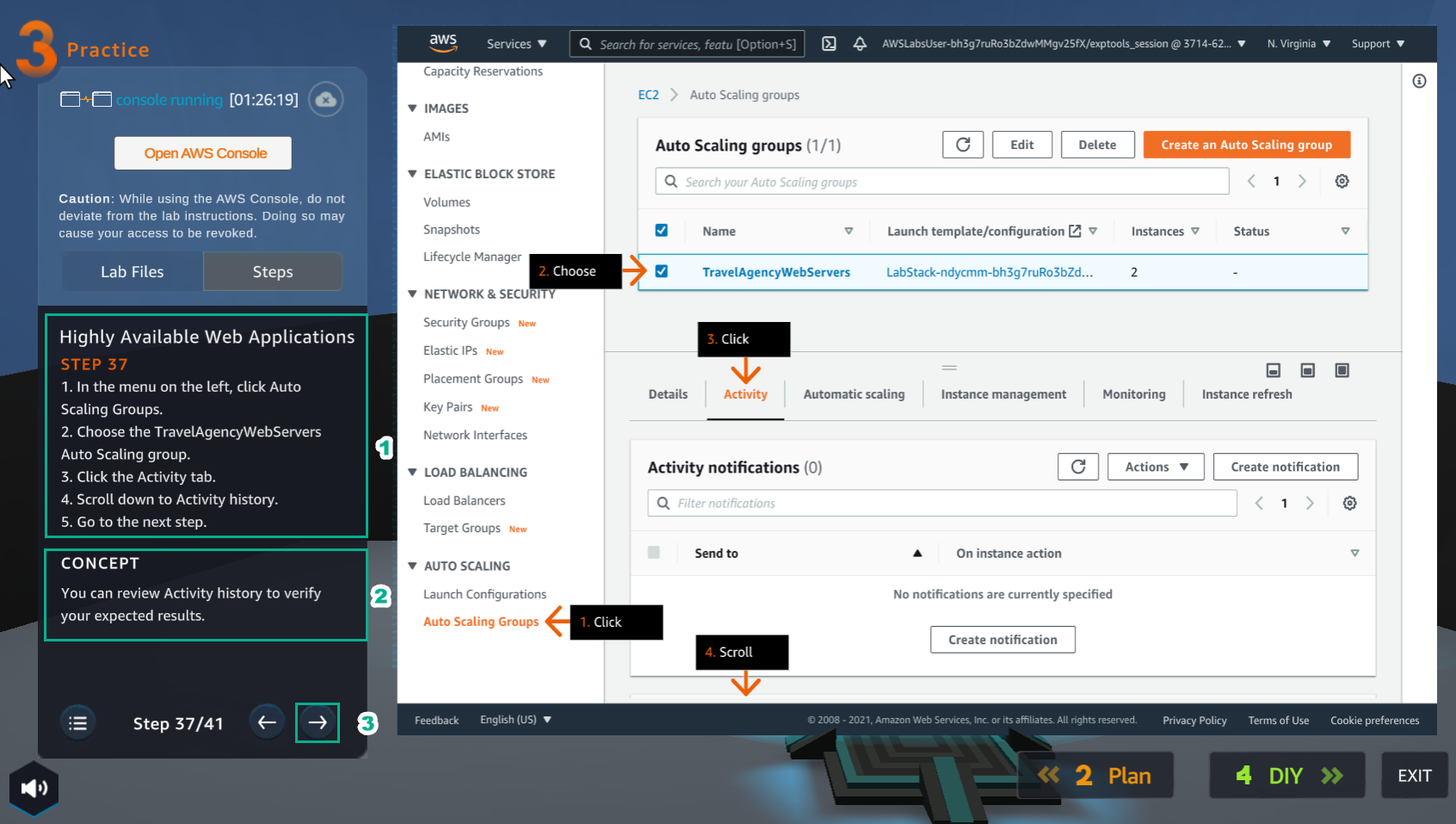Screen dimensions: 1456x824
Task: Click Create an Auto Scaling group button
Action: [1246, 145]
